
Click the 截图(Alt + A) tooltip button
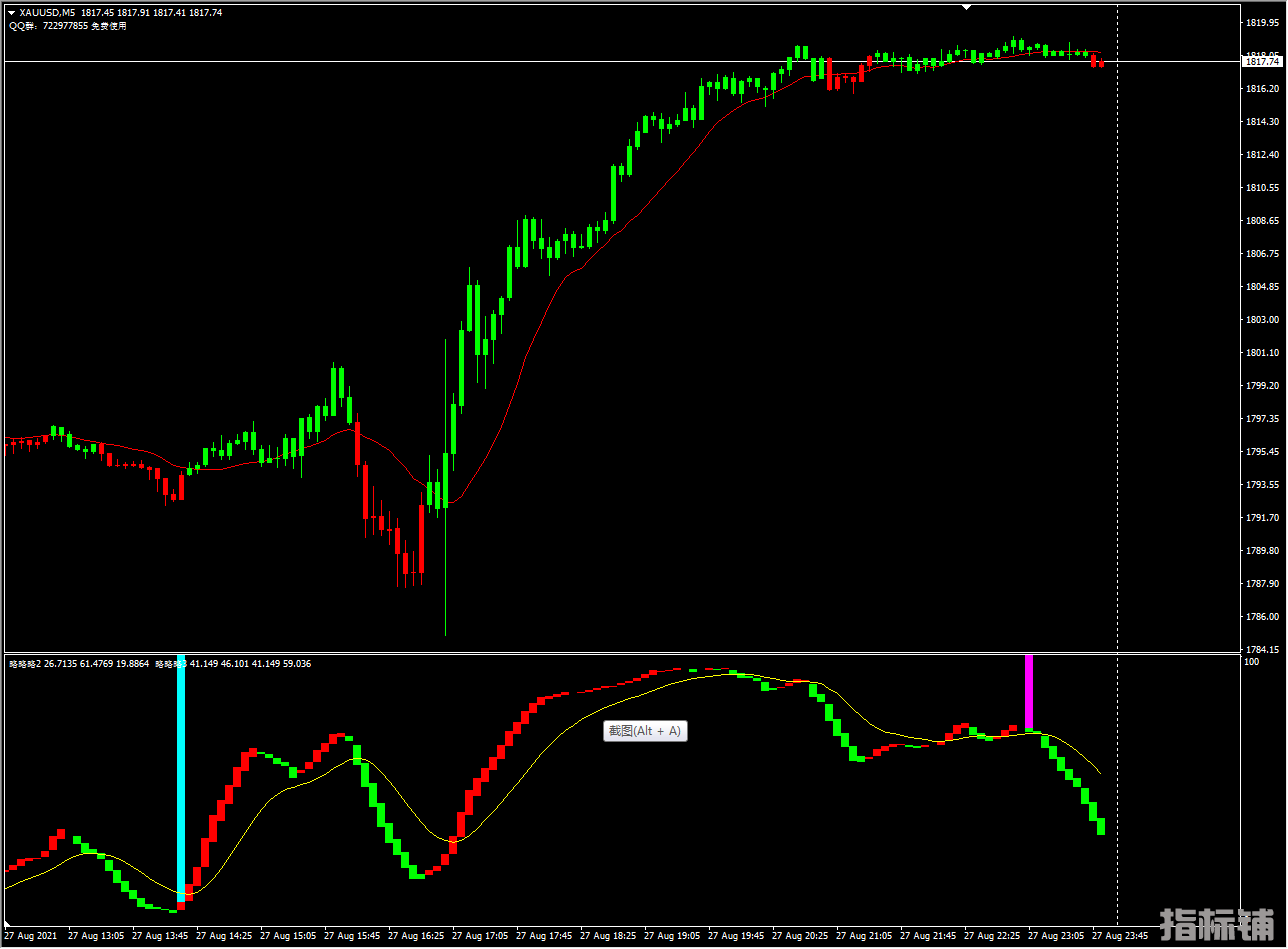pos(645,731)
